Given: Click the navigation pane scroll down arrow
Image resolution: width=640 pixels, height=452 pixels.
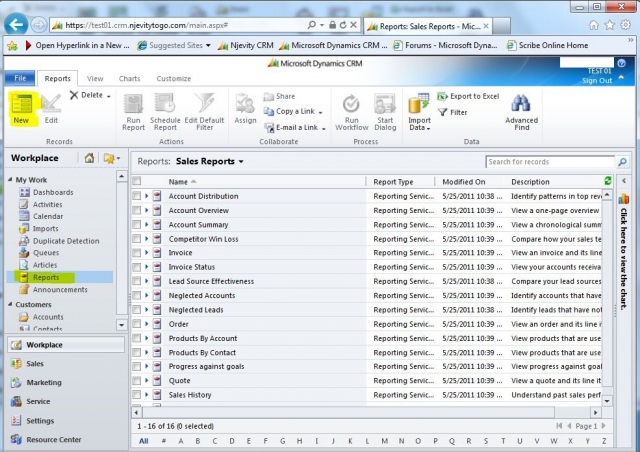Looking at the screenshot, I should (x=122, y=325).
